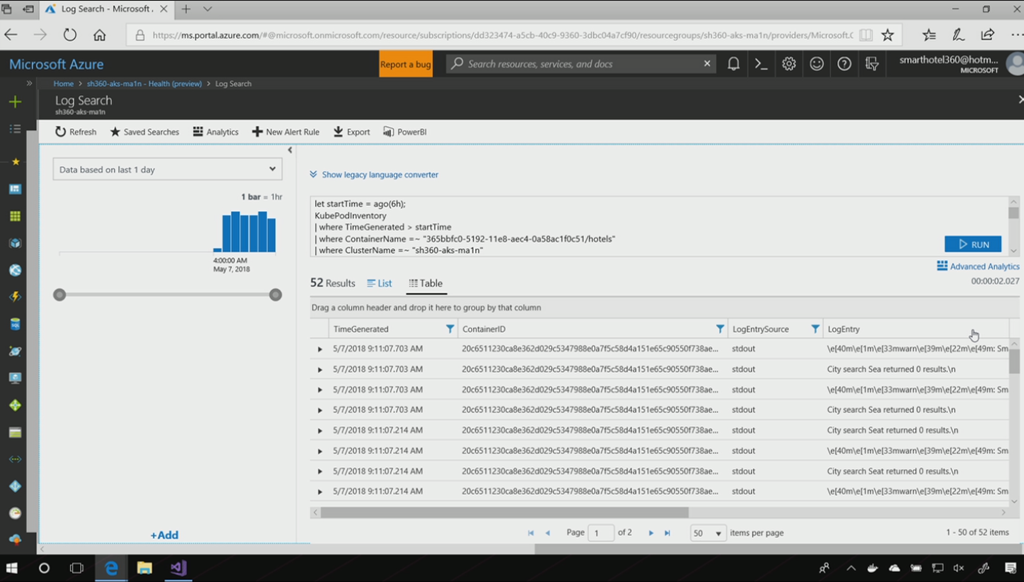This screenshot has width=1024, height=582.
Task: Launch Cloud Shell from top bar
Action: [761, 64]
